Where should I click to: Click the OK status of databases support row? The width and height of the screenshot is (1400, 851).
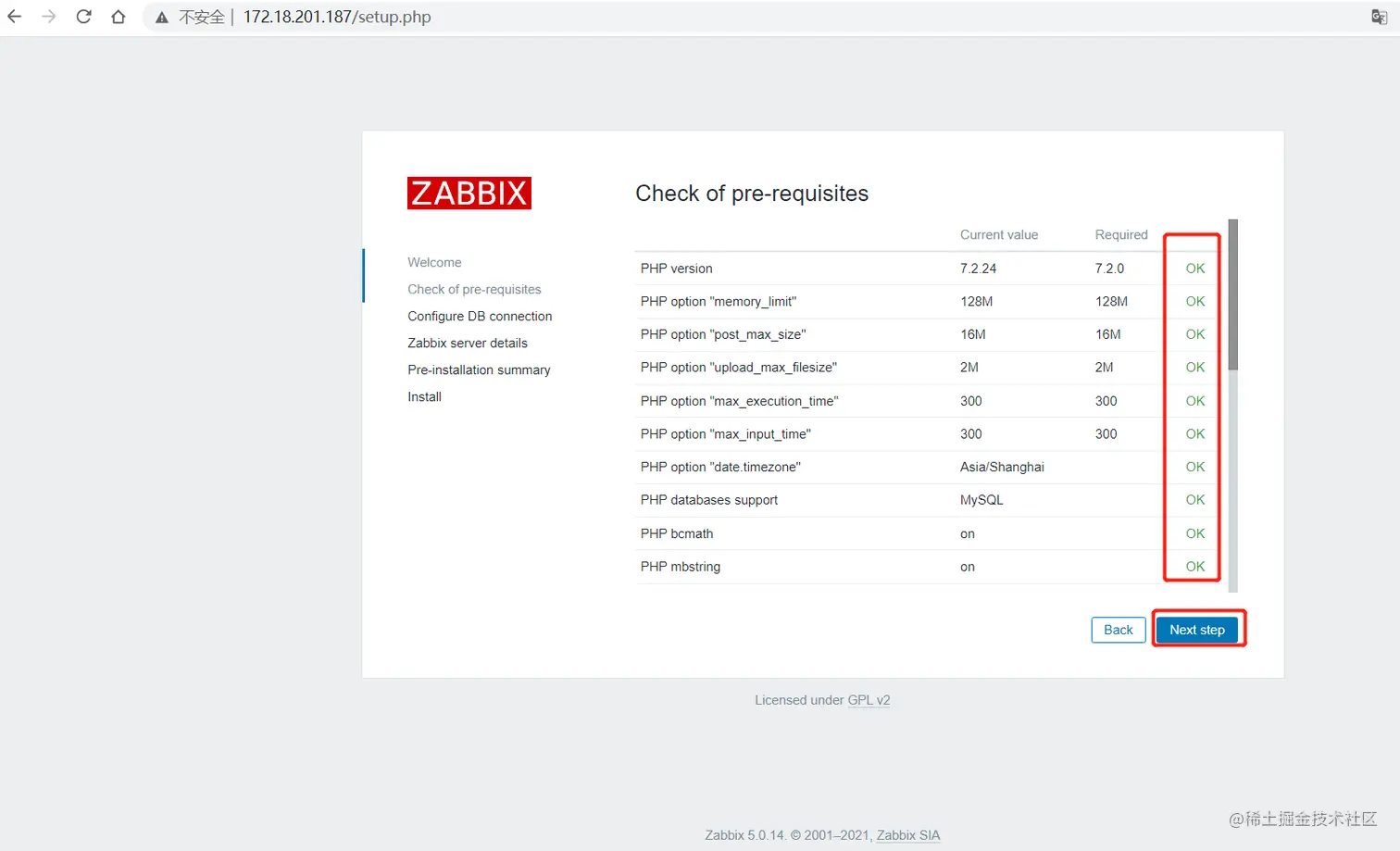pyautogui.click(x=1195, y=500)
